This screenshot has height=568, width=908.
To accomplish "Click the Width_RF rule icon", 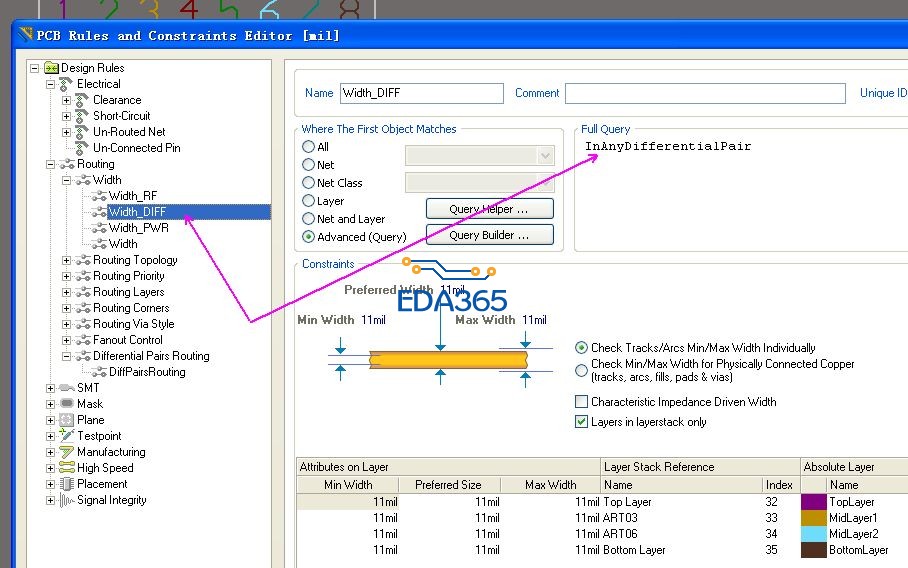I will [x=99, y=196].
